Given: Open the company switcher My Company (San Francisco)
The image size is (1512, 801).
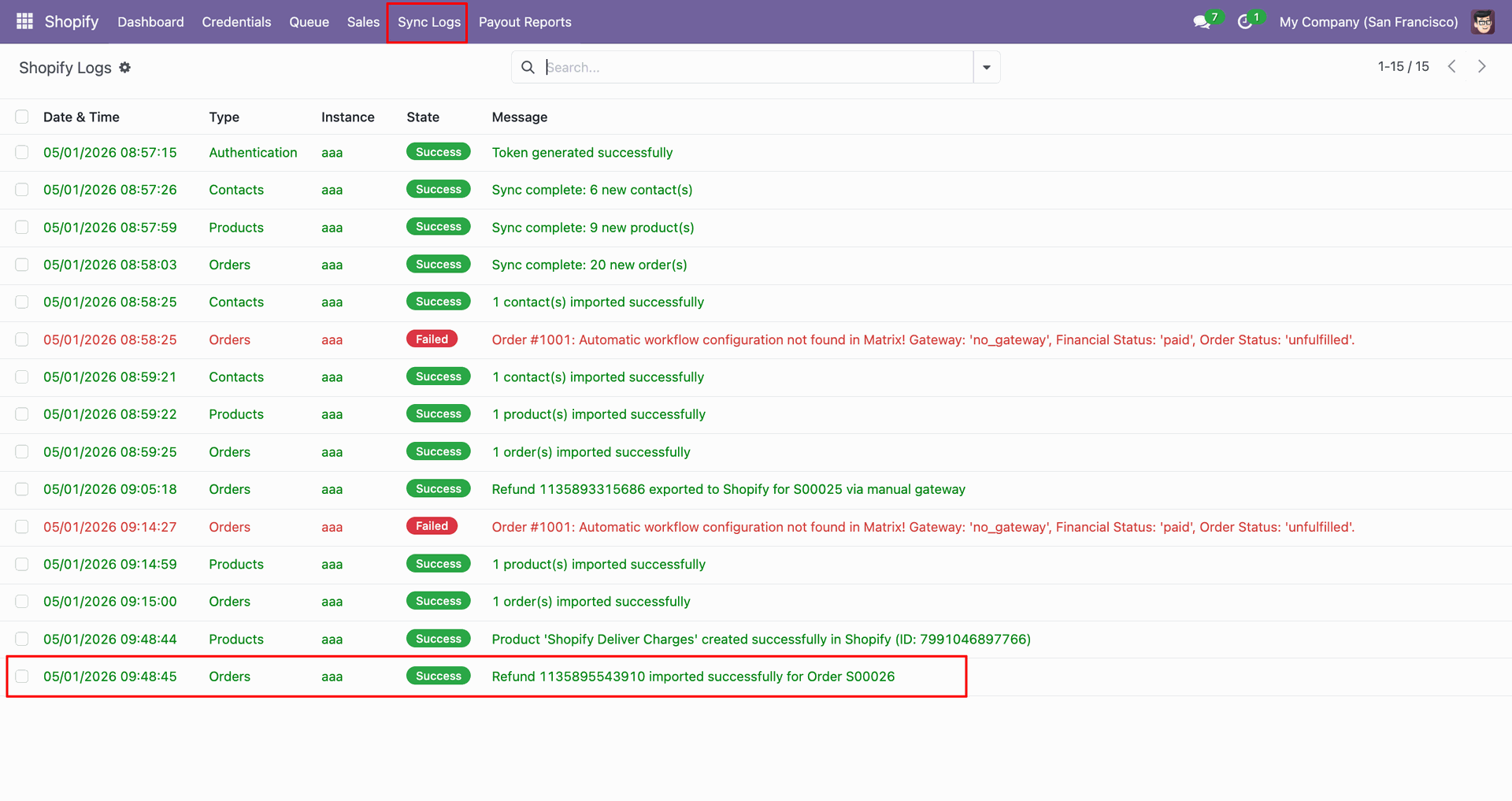Looking at the screenshot, I should [1369, 22].
